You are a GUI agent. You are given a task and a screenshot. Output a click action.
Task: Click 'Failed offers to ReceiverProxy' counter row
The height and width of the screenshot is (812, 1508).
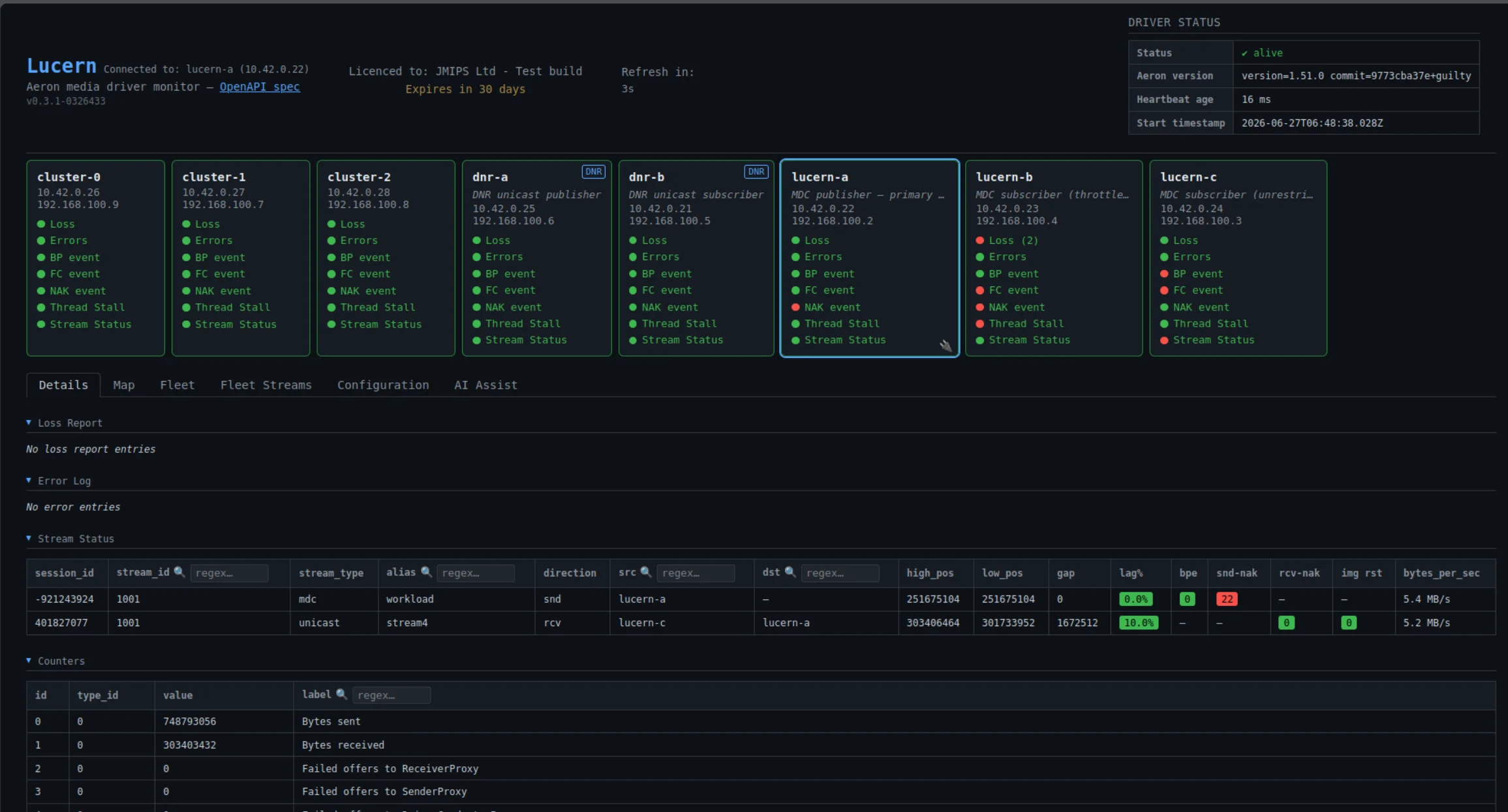[761, 768]
